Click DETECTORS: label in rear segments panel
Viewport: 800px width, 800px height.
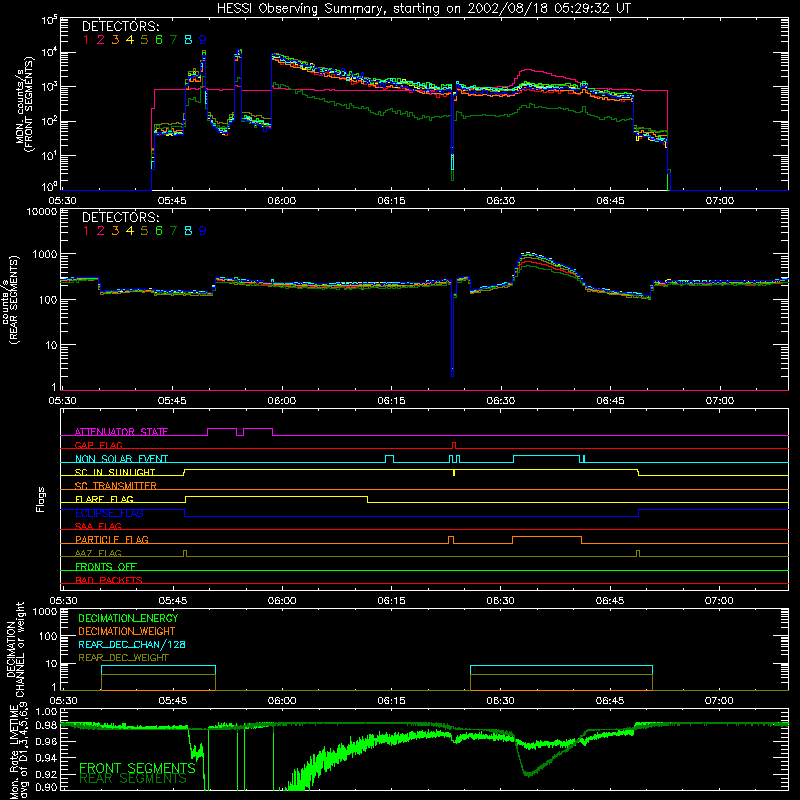(x=120, y=218)
